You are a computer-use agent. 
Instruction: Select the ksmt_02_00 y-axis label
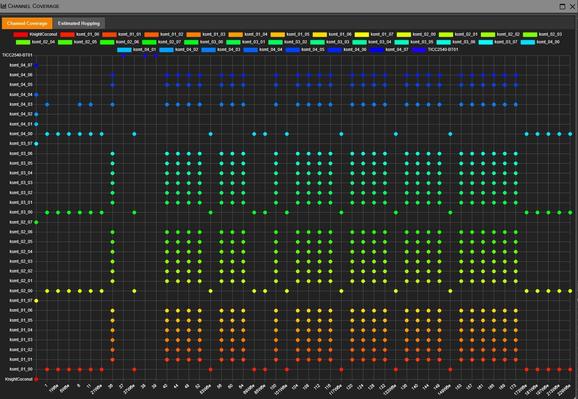pyautogui.click(x=21, y=291)
